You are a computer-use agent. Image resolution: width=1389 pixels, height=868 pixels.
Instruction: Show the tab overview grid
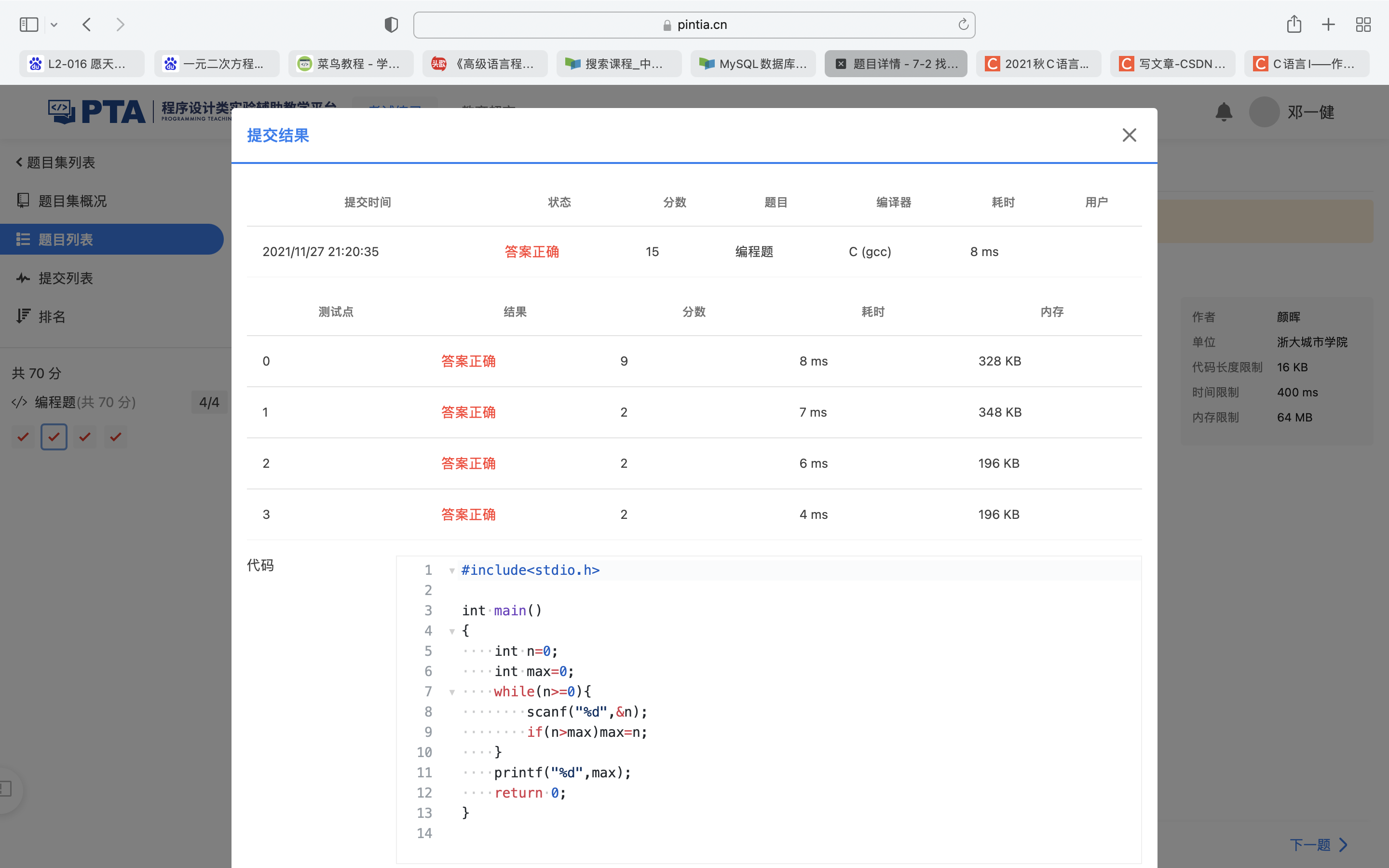[1363, 25]
